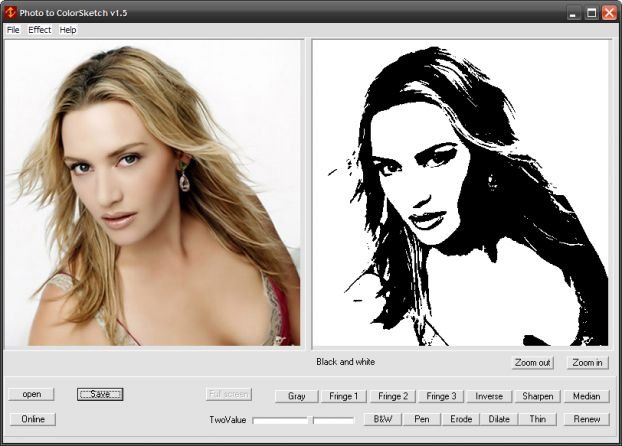Click the app icon in title bar
The image size is (622, 446).
click(x=10, y=13)
